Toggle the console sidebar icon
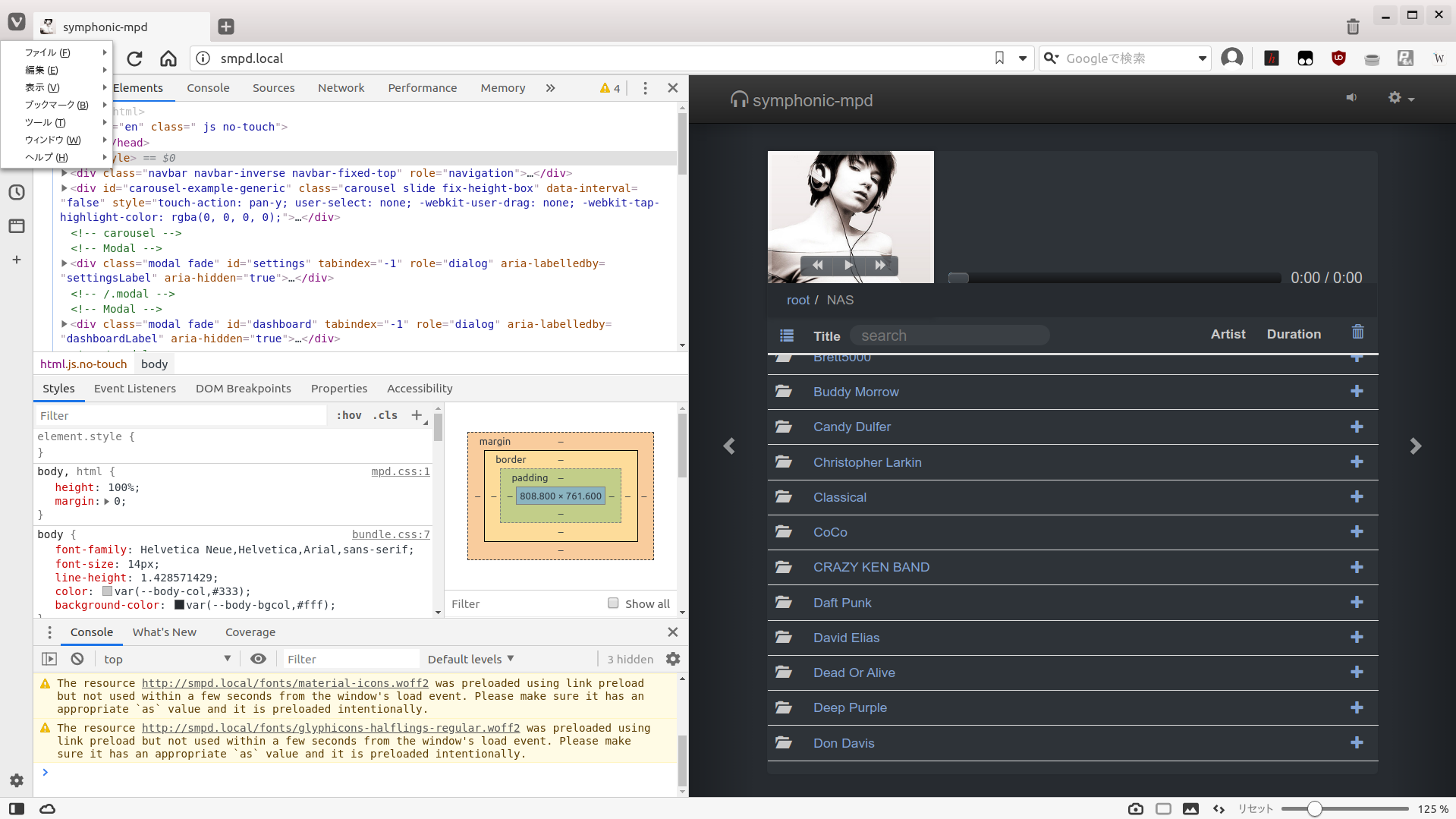Image resolution: width=1456 pixels, height=819 pixels. 49,659
